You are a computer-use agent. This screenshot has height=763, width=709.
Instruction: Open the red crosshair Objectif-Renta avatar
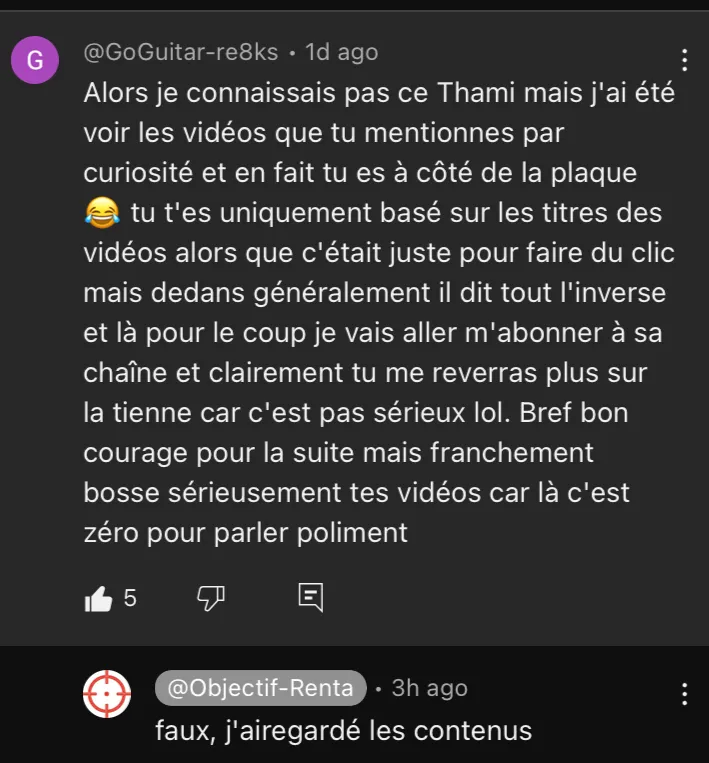107,694
